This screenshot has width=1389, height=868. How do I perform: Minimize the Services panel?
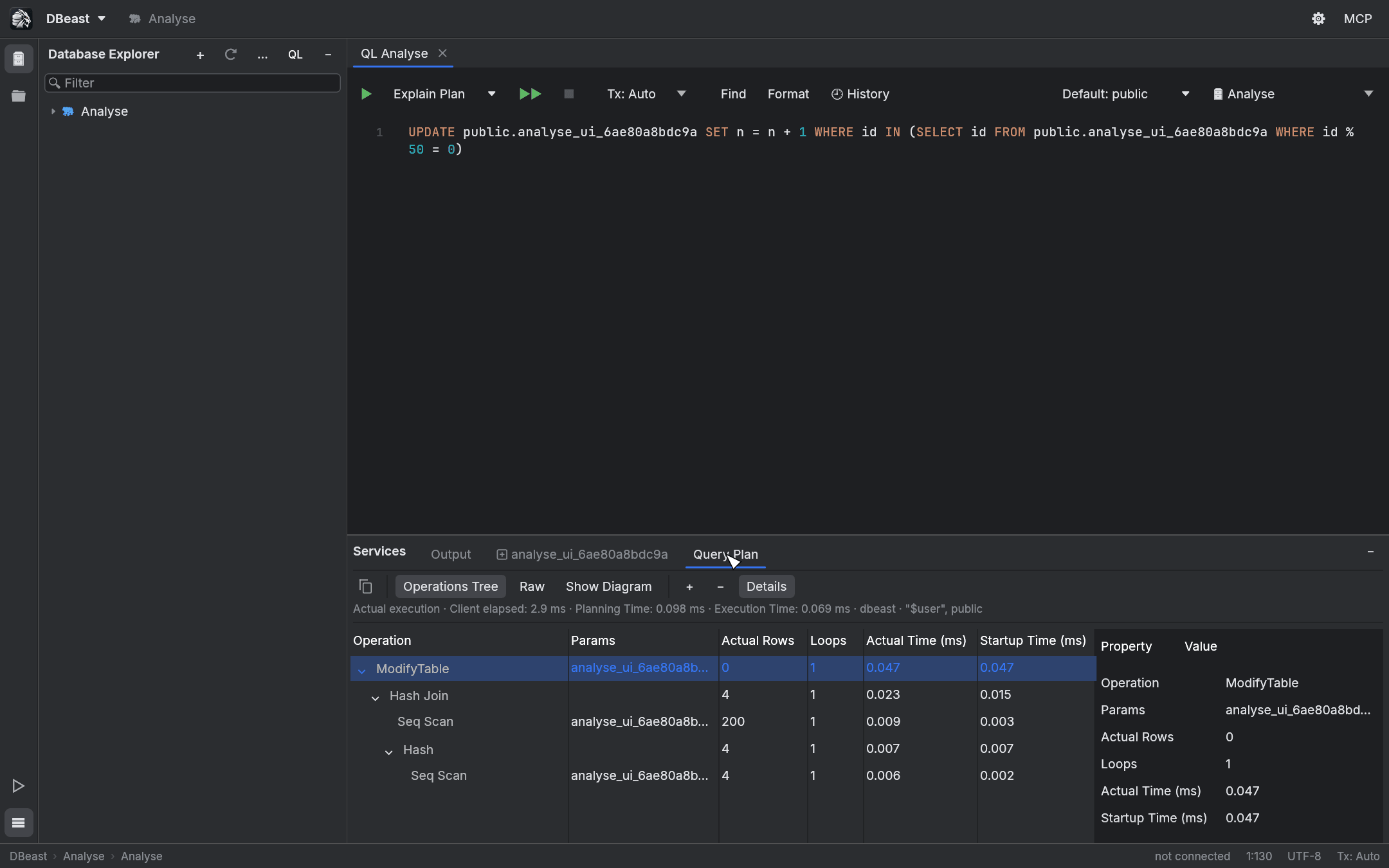[1370, 552]
